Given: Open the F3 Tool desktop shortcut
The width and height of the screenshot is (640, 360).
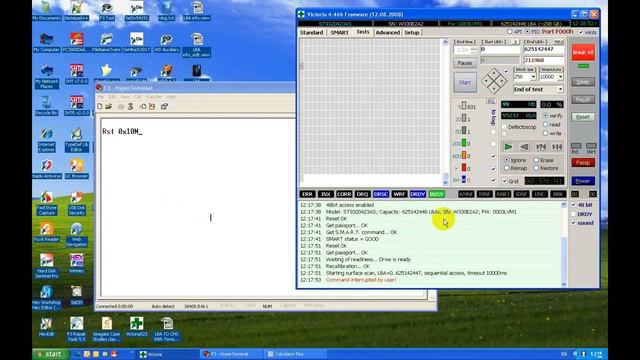Looking at the screenshot, I should coord(107,10).
